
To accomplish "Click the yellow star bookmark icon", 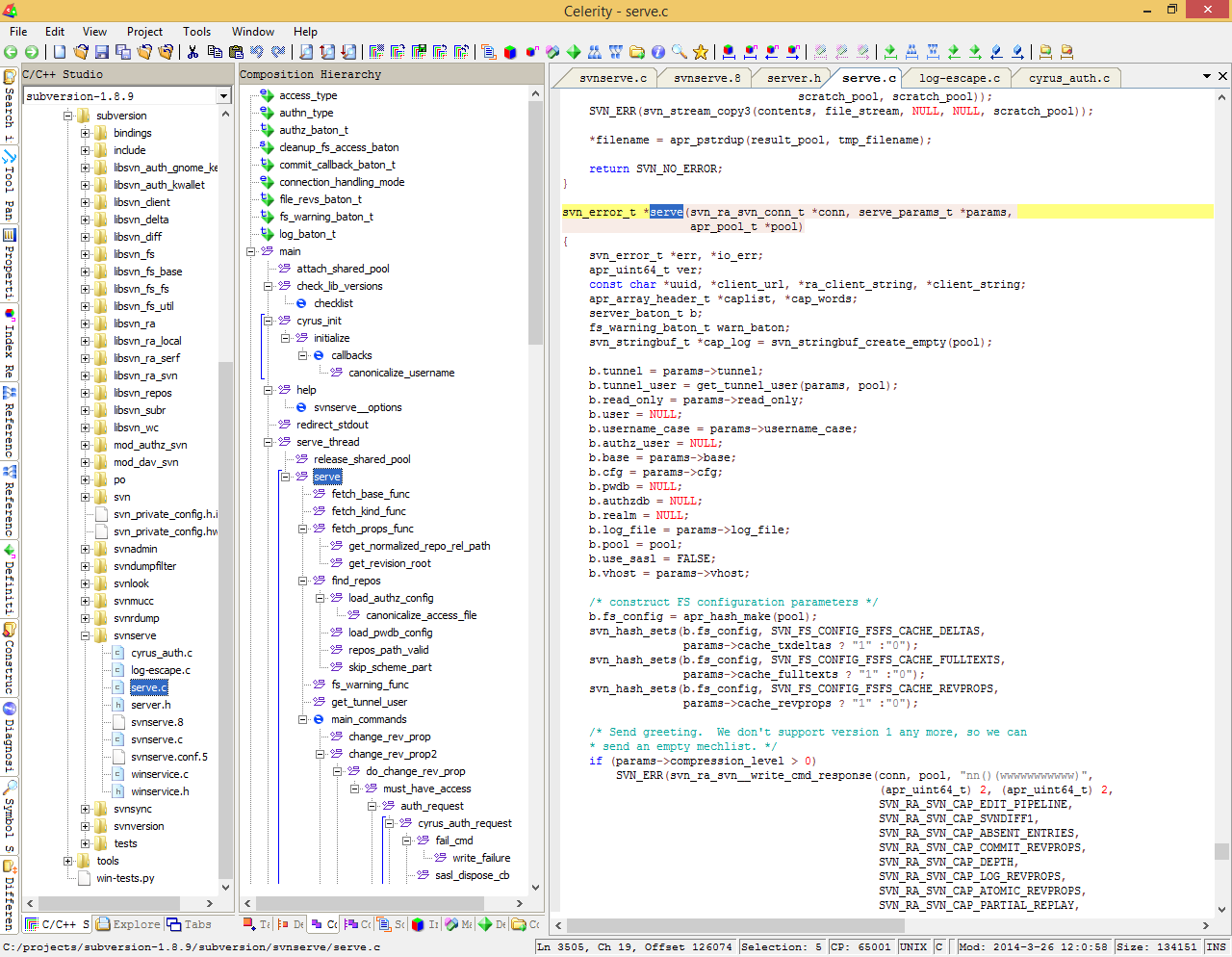I will point(701,52).
